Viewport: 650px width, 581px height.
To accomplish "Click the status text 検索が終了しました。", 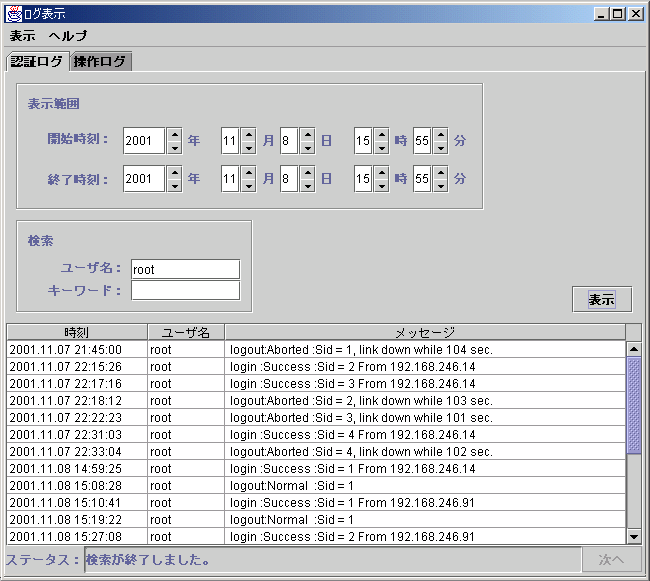I will pyautogui.click(x=148, y=559).
